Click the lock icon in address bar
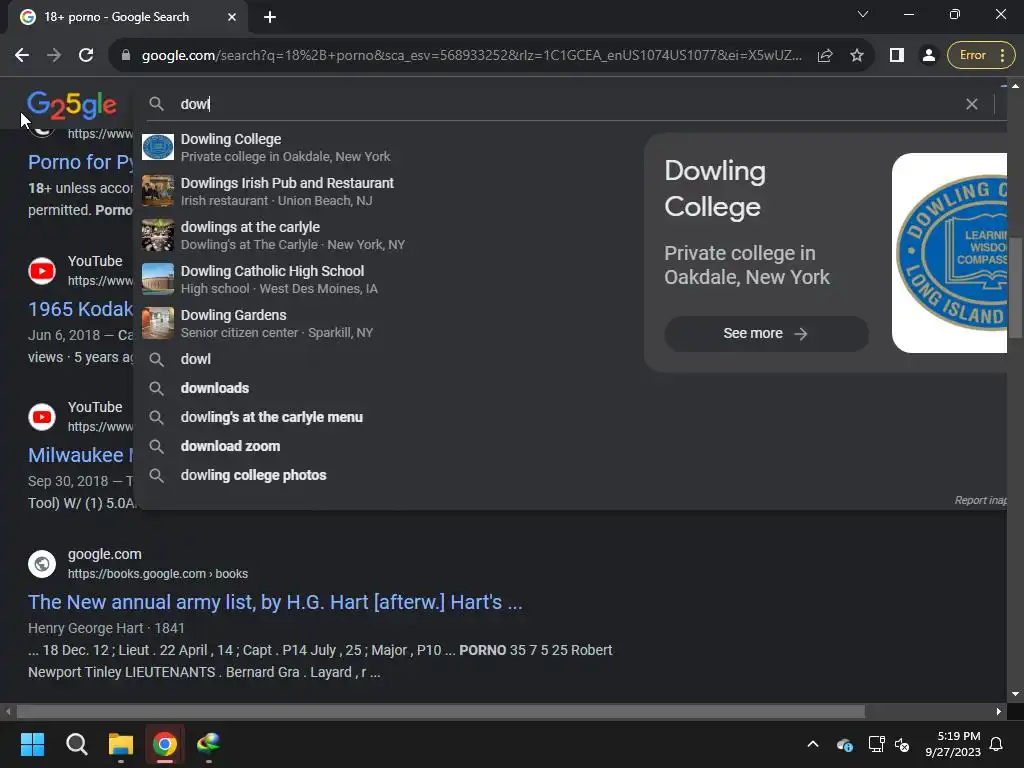The width and height of the screenshot is (1024, 768). point(126,56)
